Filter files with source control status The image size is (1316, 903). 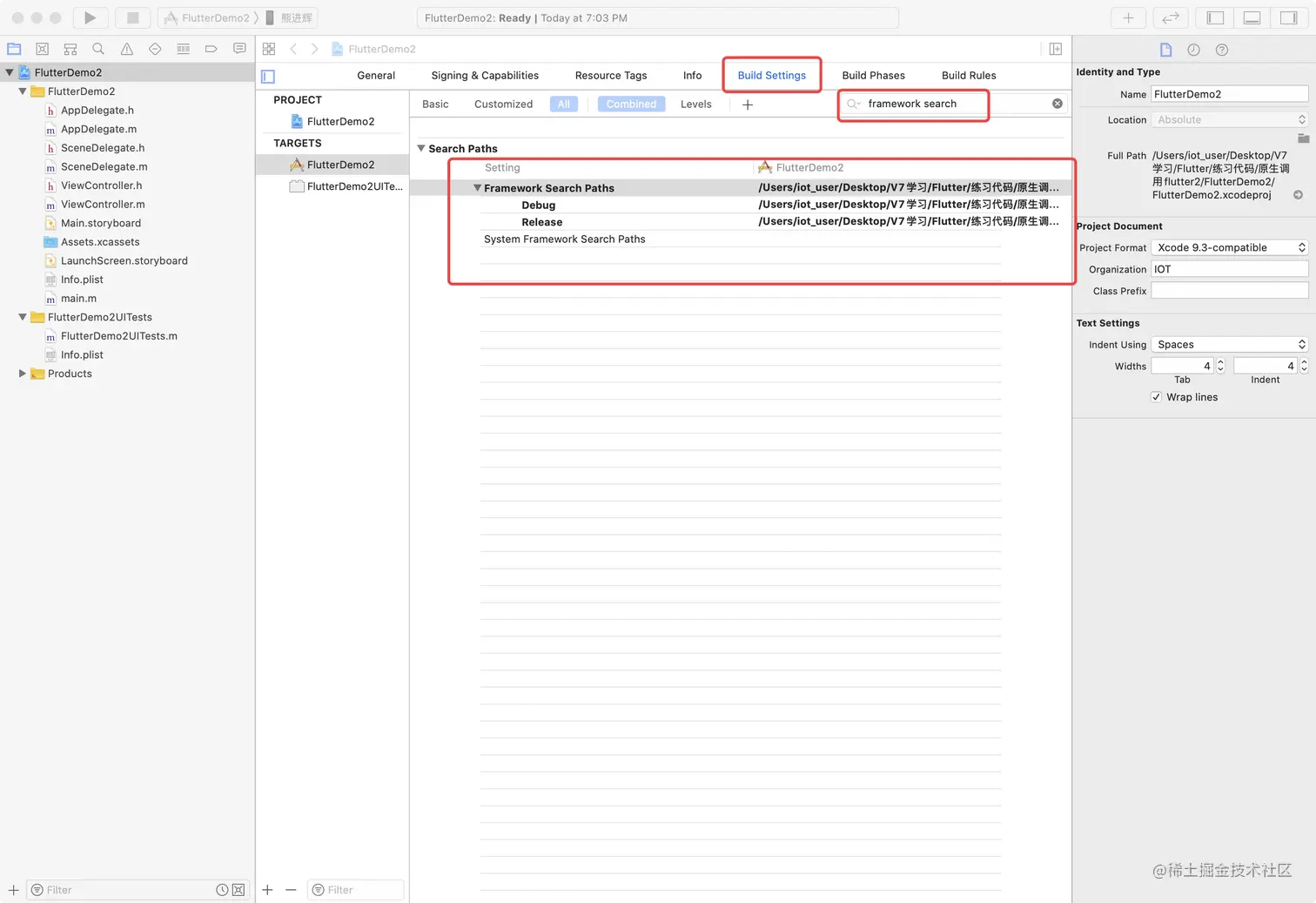238,890
